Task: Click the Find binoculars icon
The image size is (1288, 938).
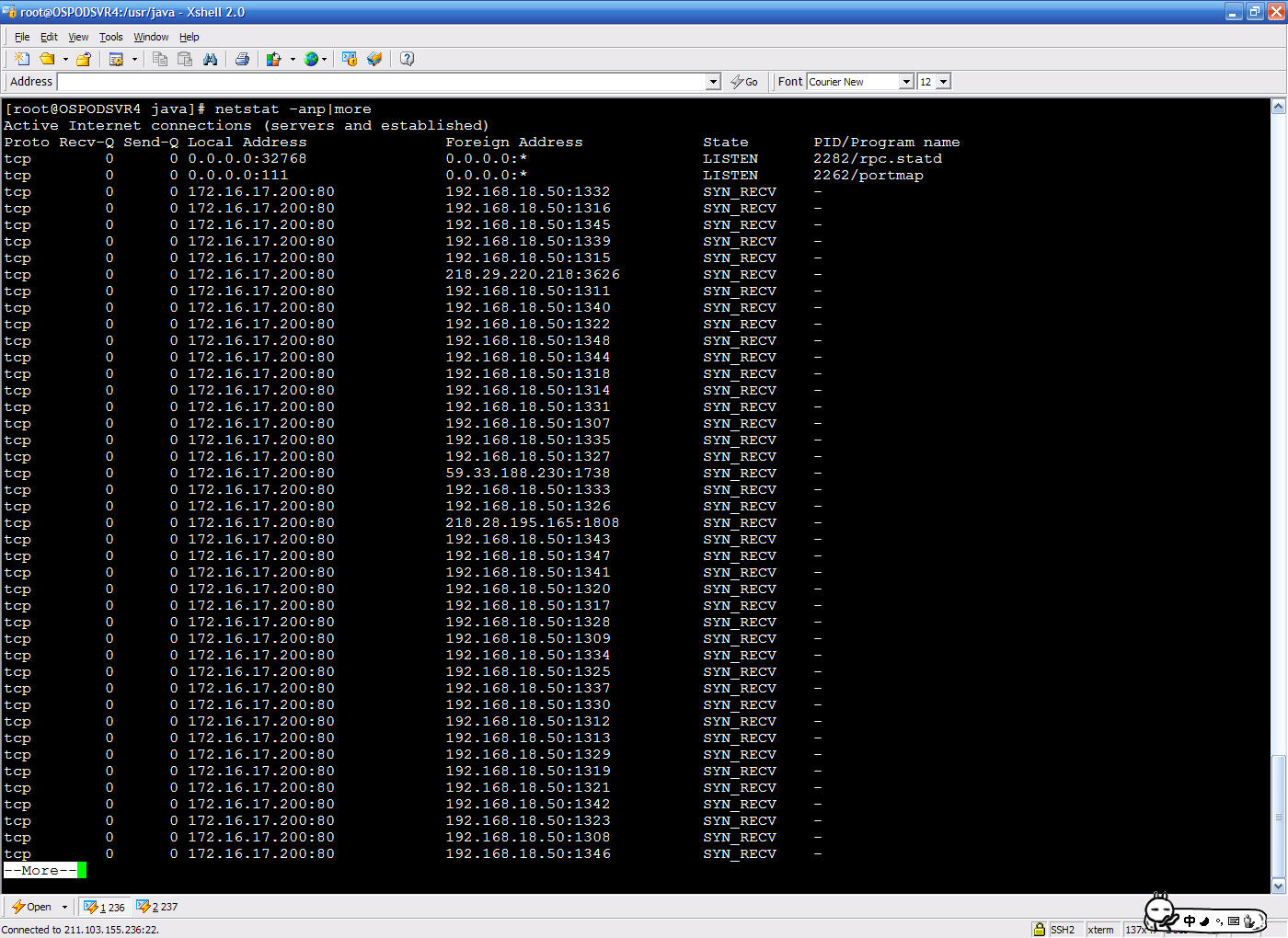Action: point(211,59)
